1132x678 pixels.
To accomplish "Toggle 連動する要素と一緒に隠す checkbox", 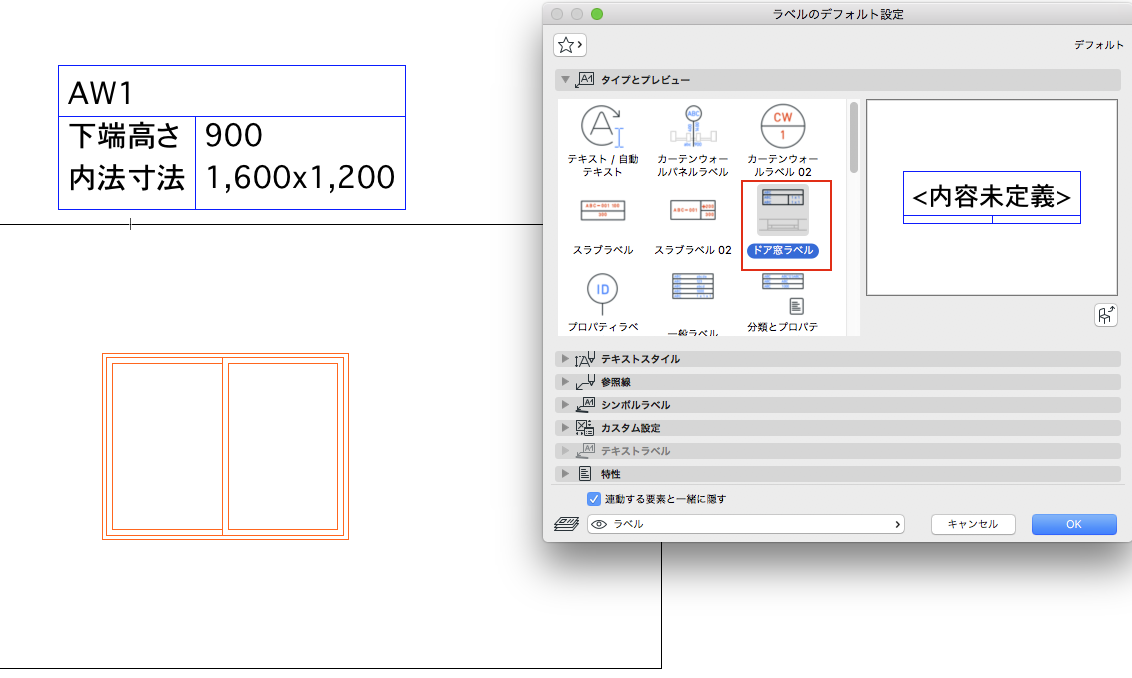I will [593, 499].
